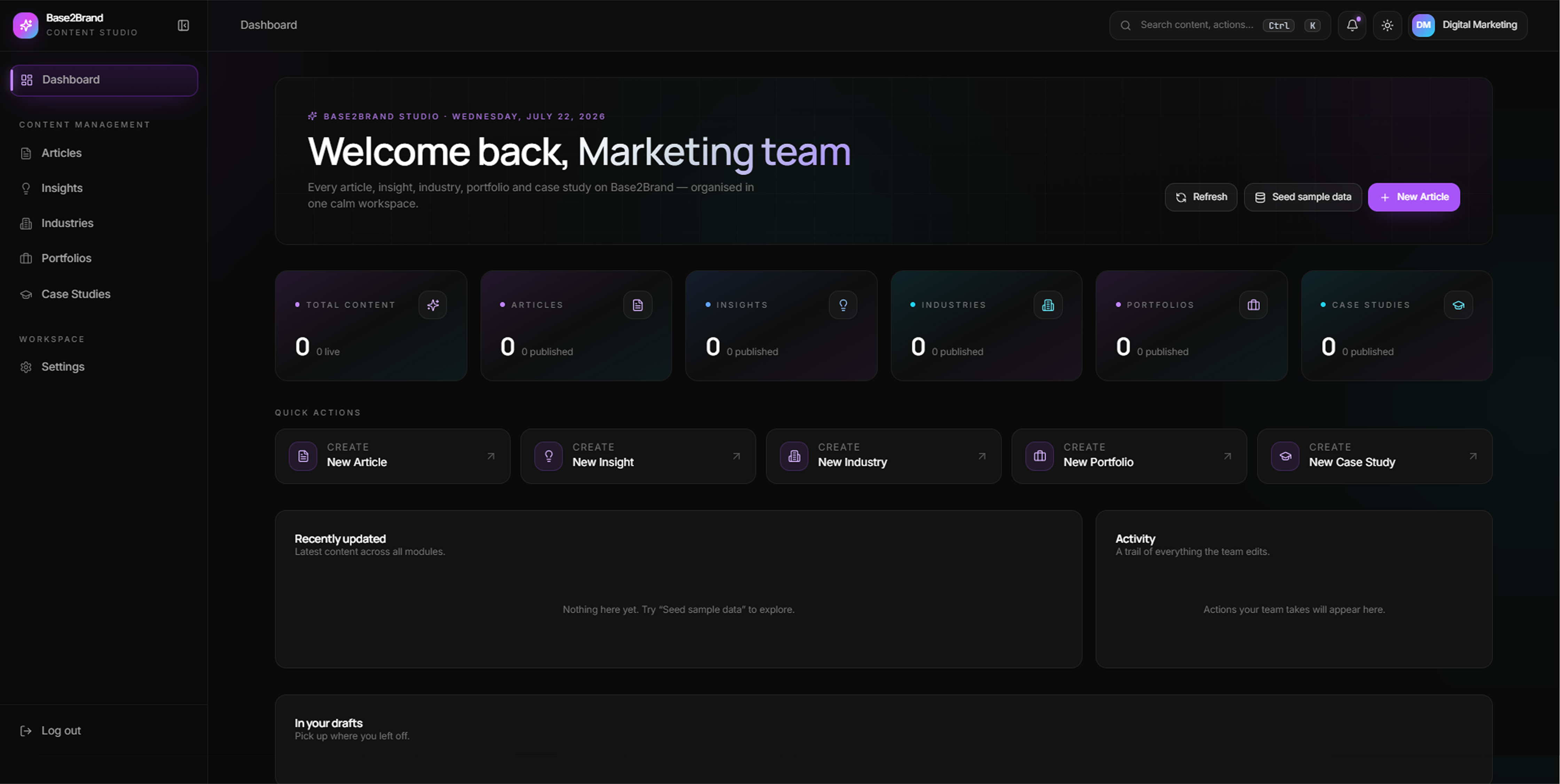Click the Dashboard breadcrumb title in header

268,25
